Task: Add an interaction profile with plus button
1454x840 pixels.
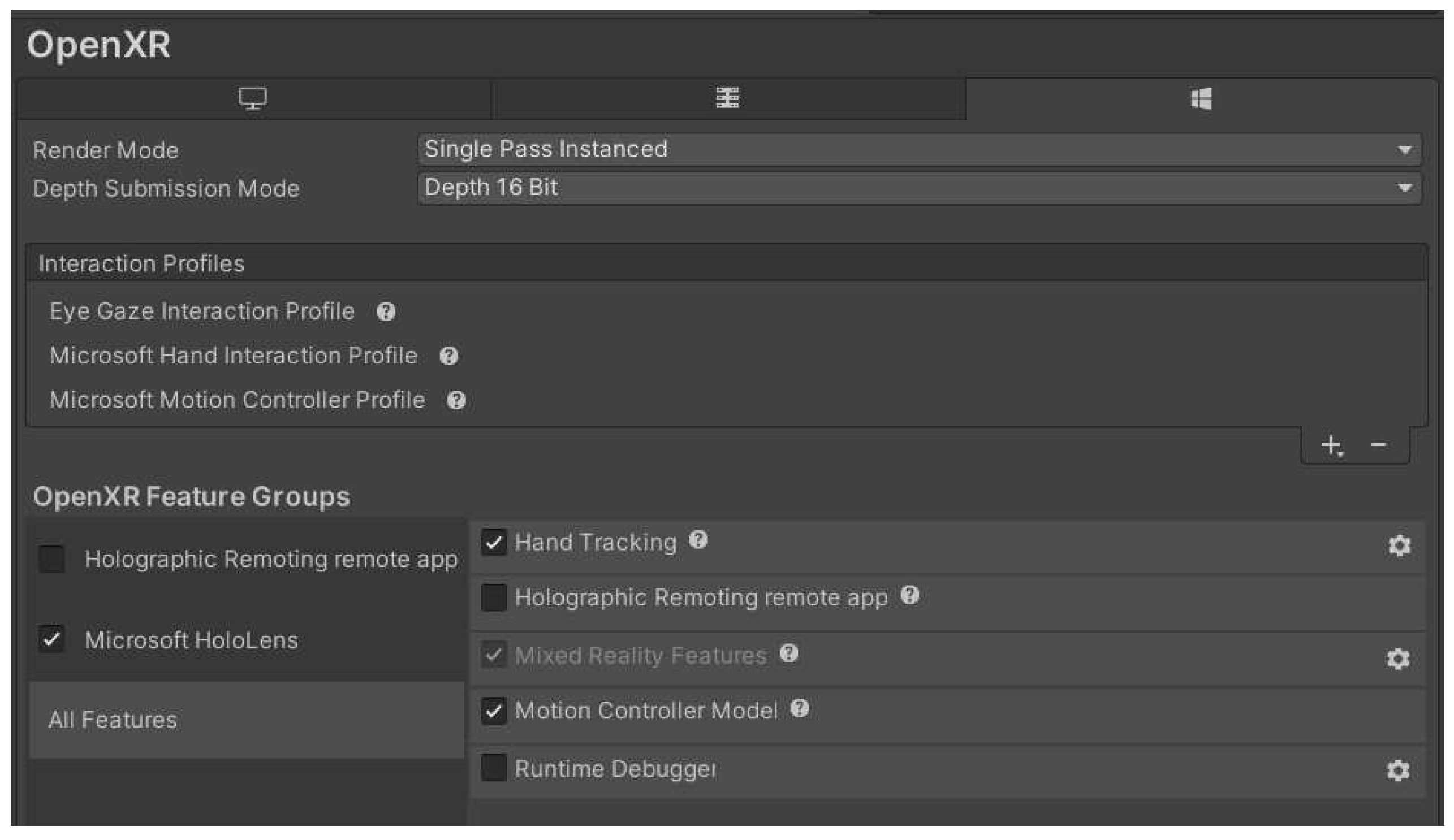Action: coord(1331,445)
